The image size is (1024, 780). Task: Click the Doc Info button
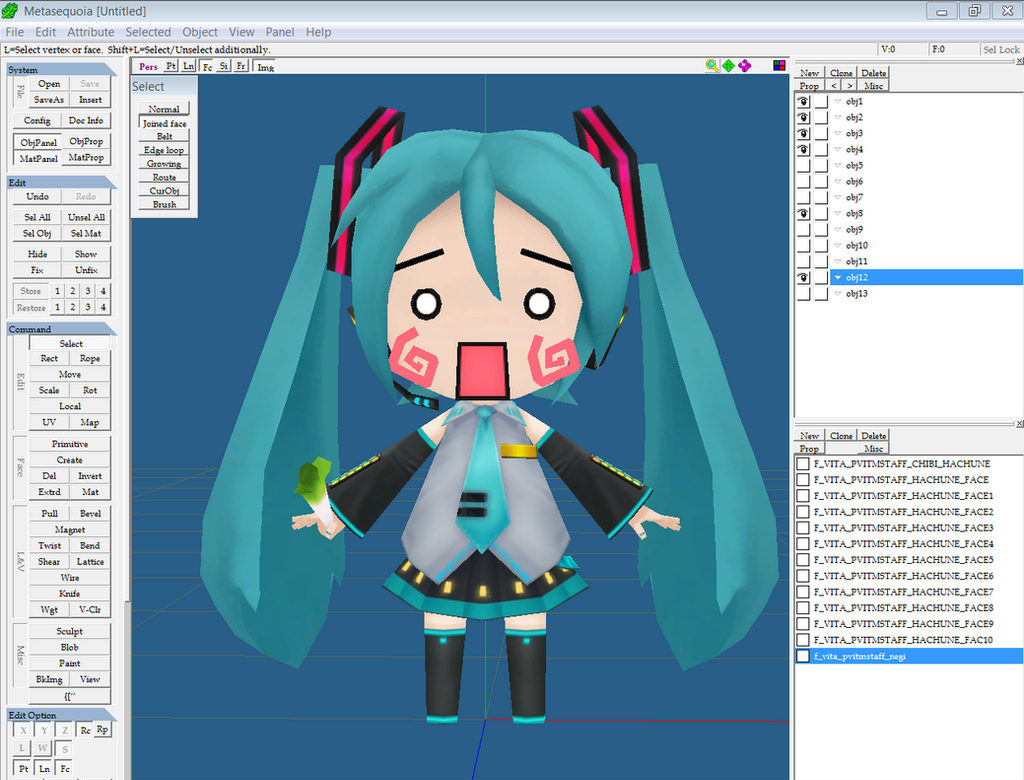pos(86,121)
